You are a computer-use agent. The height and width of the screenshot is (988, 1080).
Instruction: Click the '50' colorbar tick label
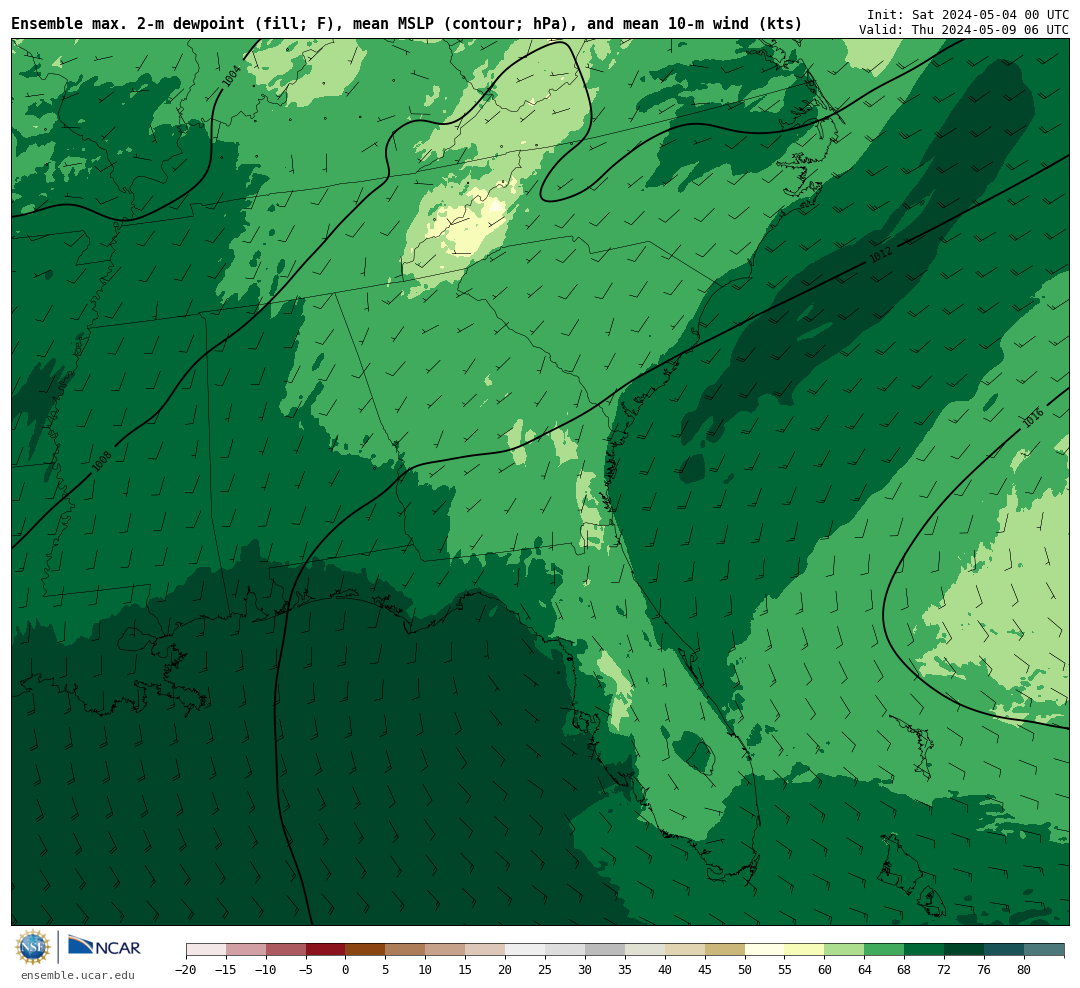(x=745, y=969)
